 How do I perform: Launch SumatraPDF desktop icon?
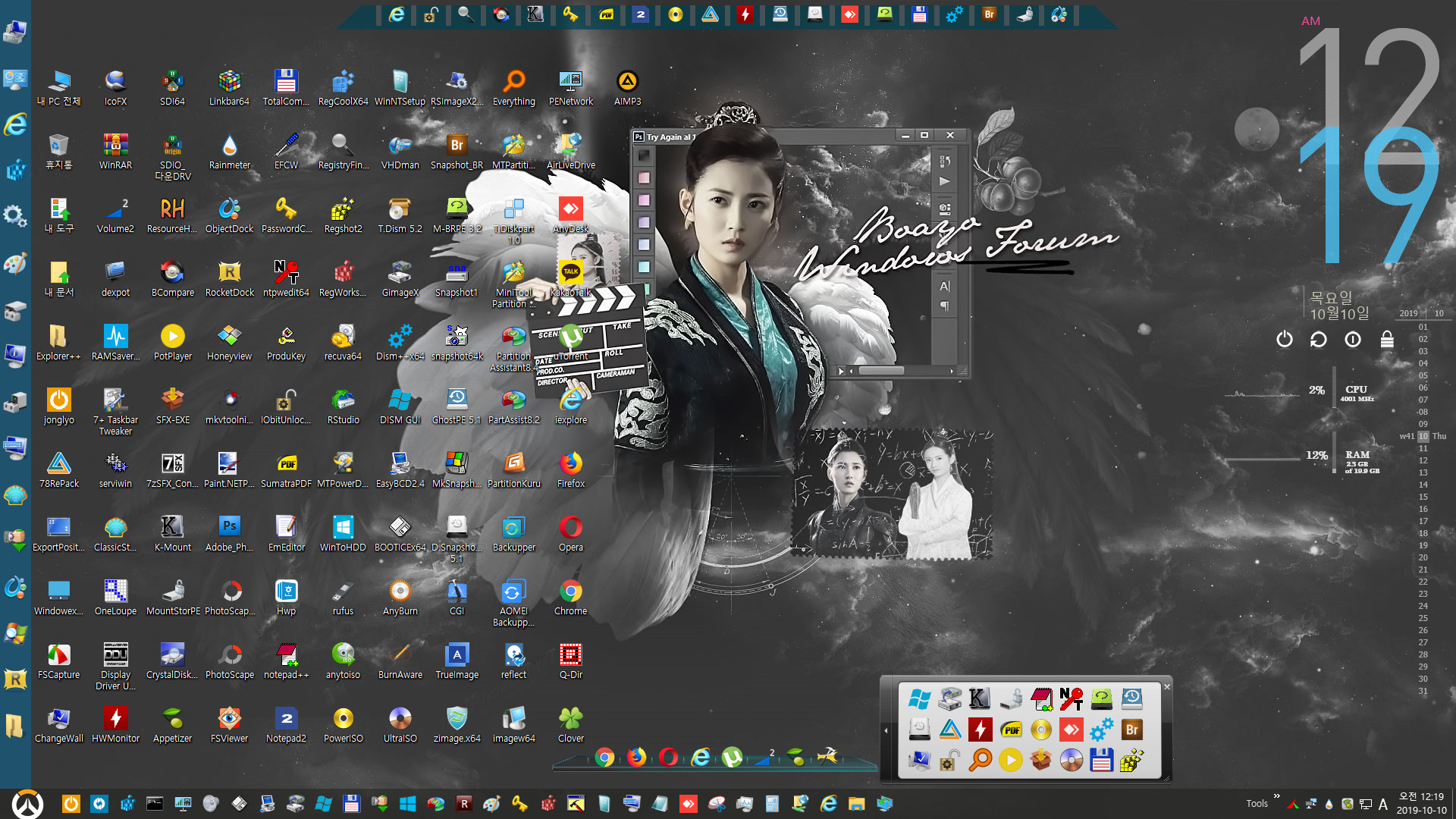[x=286, y=469]
